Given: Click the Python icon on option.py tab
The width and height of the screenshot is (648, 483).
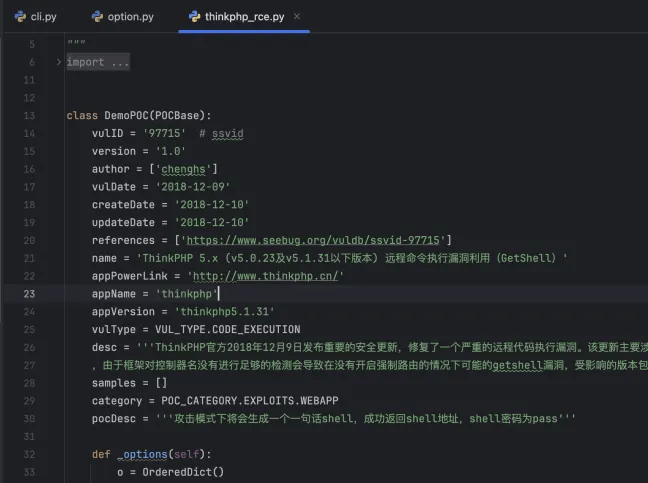Looking at the screenshot, I should (x=97, y=16).
